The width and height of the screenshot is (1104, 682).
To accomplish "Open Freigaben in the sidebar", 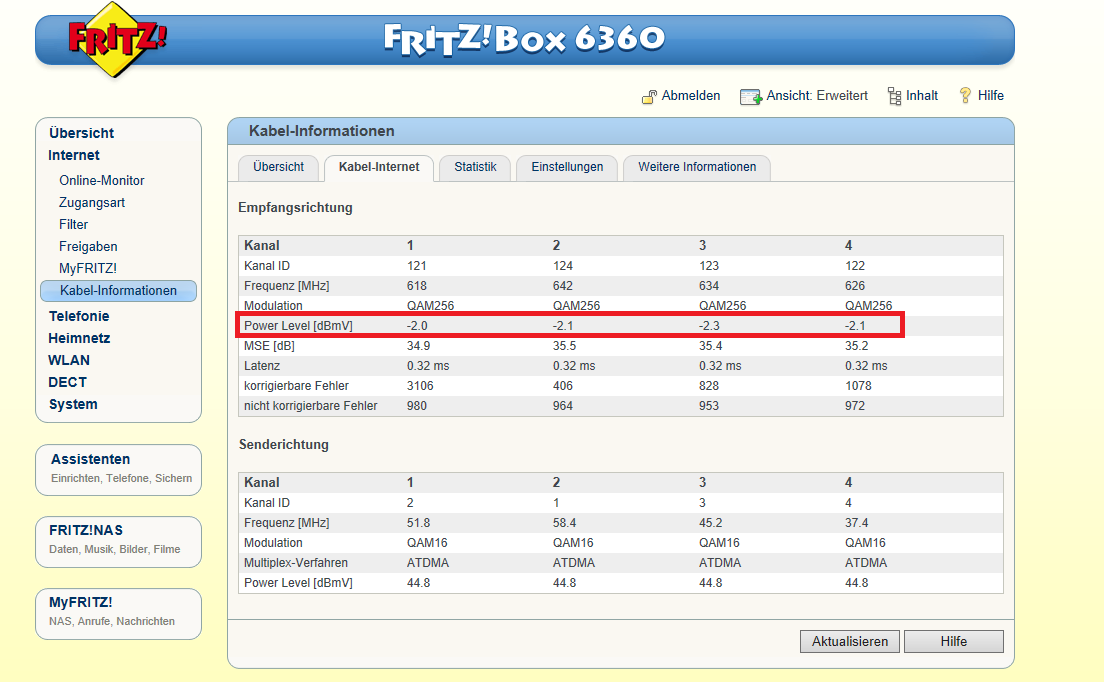I will [x=88, y=246].
